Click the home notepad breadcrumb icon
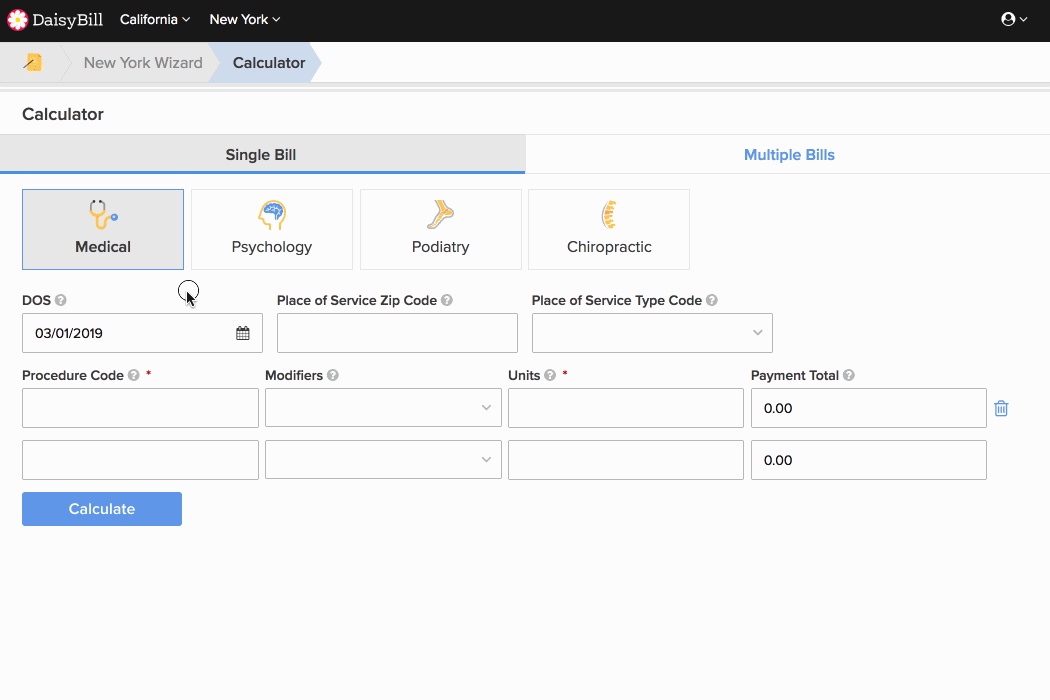 [x=32, y=62]
